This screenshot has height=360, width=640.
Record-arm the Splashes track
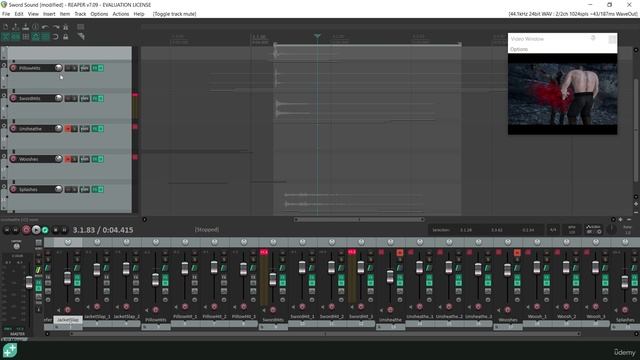click(x=13, y=189)
